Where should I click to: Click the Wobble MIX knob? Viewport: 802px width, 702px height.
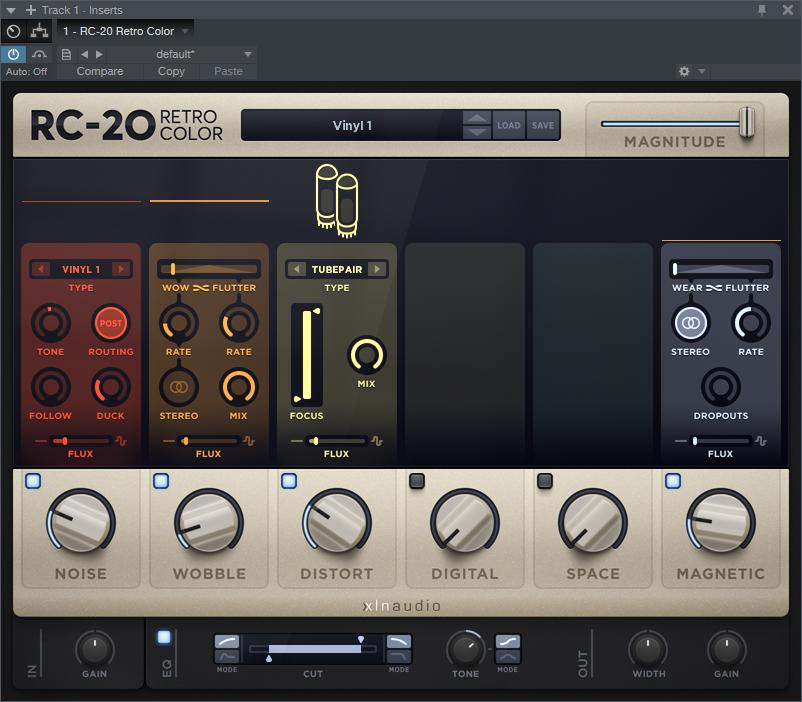(x=238, y=387)
